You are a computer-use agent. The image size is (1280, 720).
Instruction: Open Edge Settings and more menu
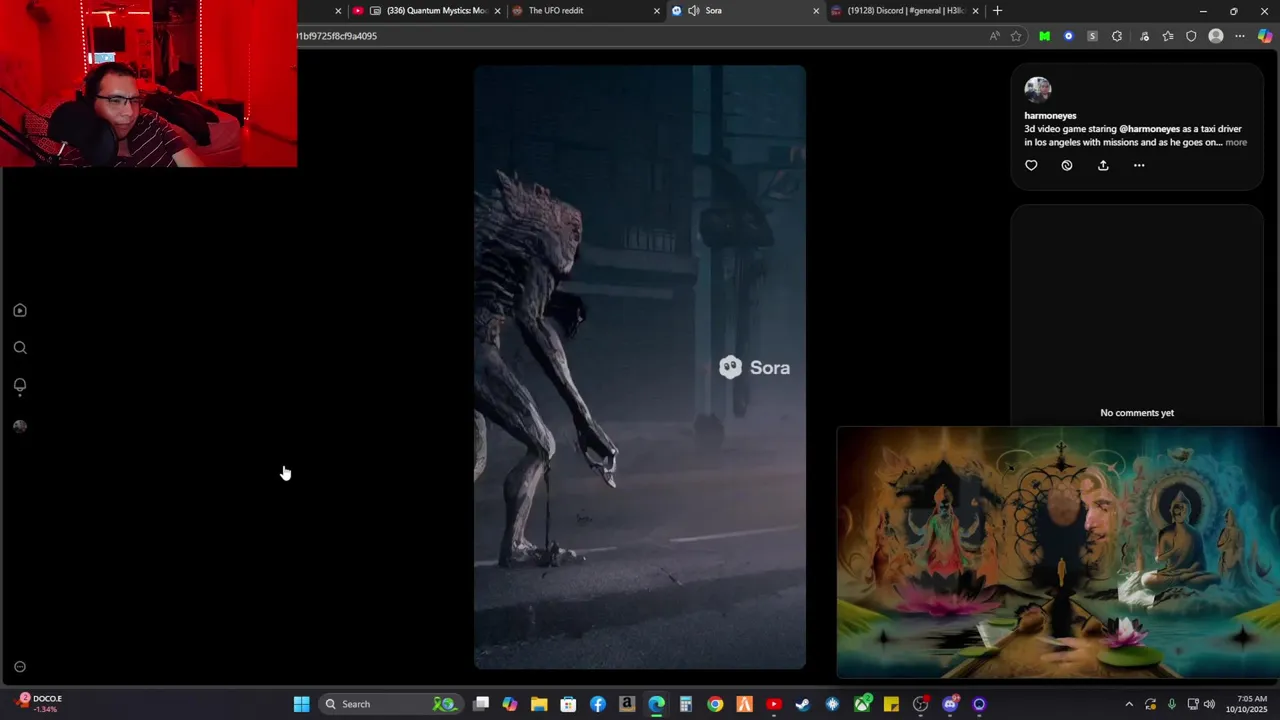click(x=1240, y=36)
